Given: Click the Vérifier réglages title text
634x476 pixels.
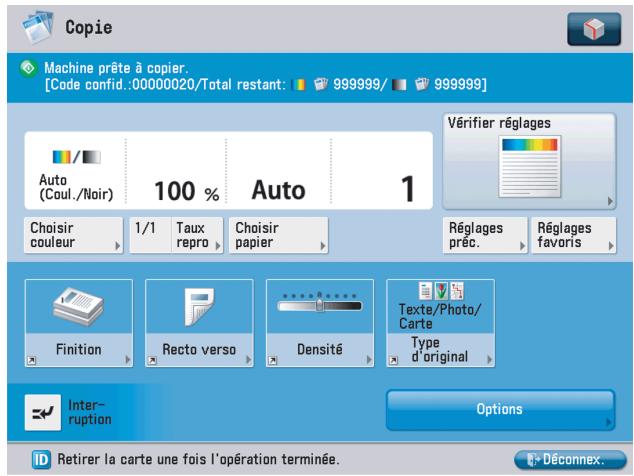Looking at the screenshot, I should [499, 123].
